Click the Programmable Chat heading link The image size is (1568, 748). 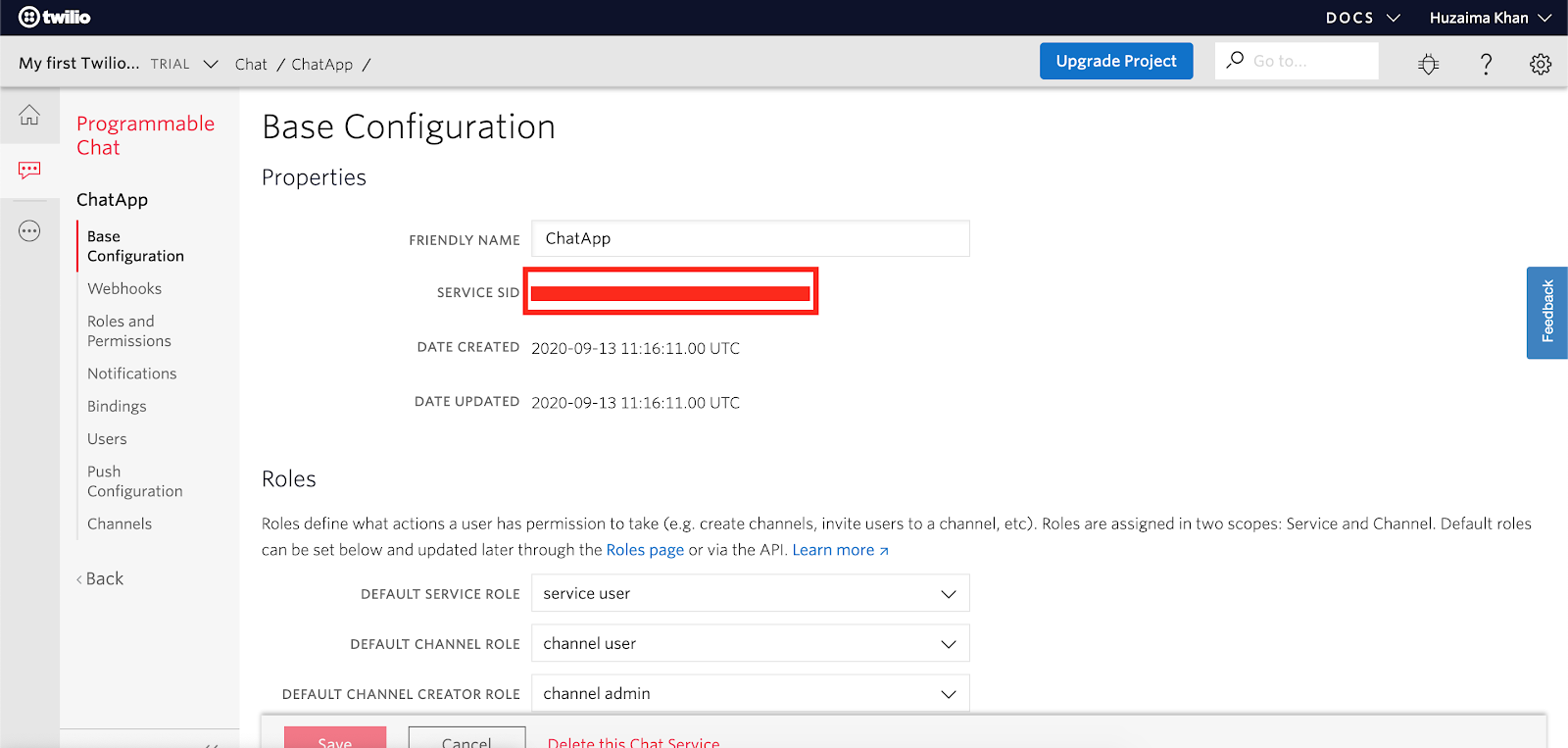pyautogui.click(x=145, y=135)
